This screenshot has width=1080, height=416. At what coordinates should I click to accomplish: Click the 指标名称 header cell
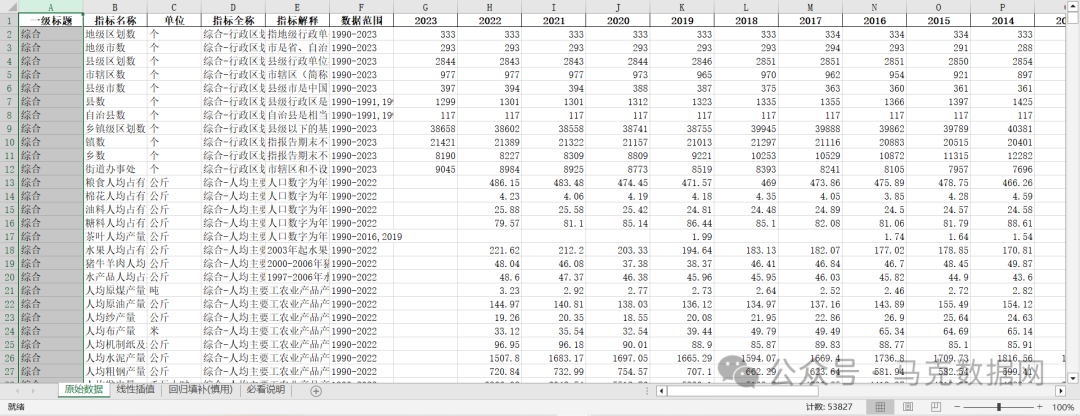(115, 21)
